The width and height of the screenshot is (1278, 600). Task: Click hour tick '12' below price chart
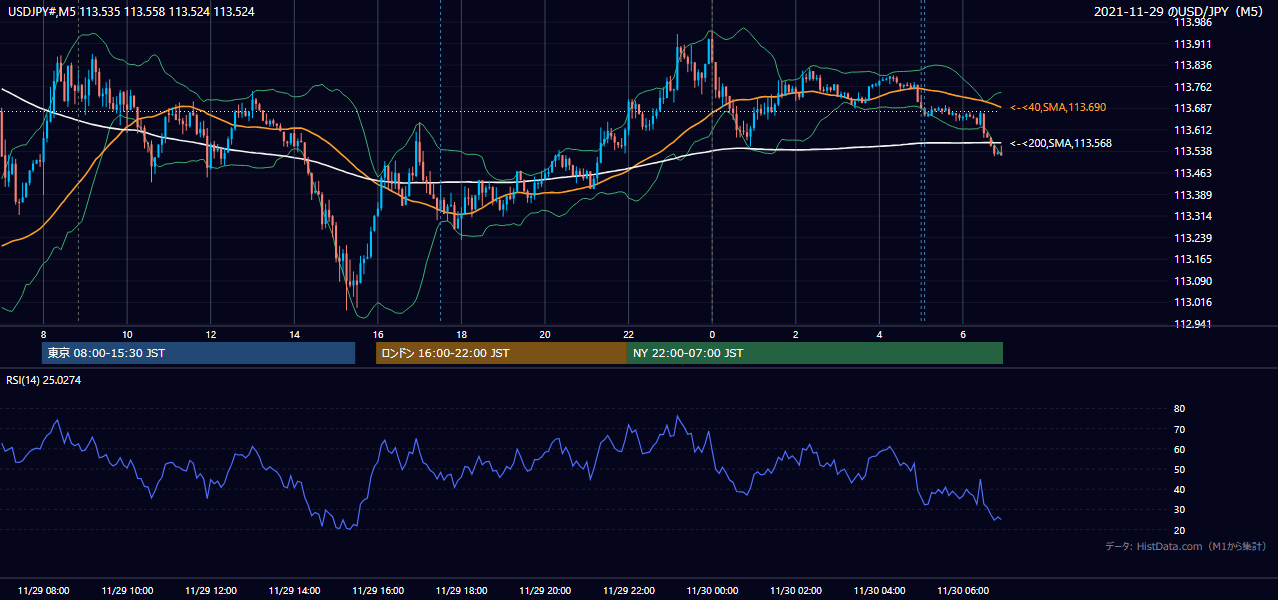pos(211,334)
